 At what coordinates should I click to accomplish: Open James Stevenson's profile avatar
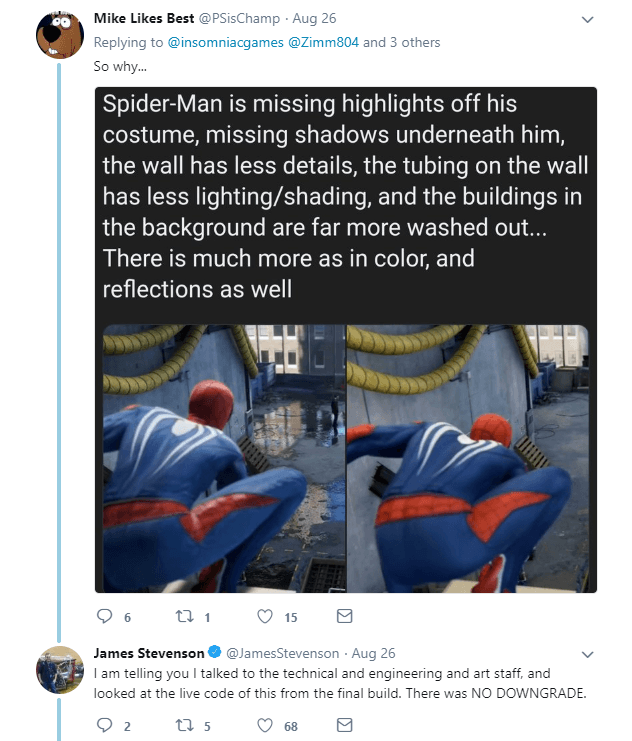tap(57, 670)
